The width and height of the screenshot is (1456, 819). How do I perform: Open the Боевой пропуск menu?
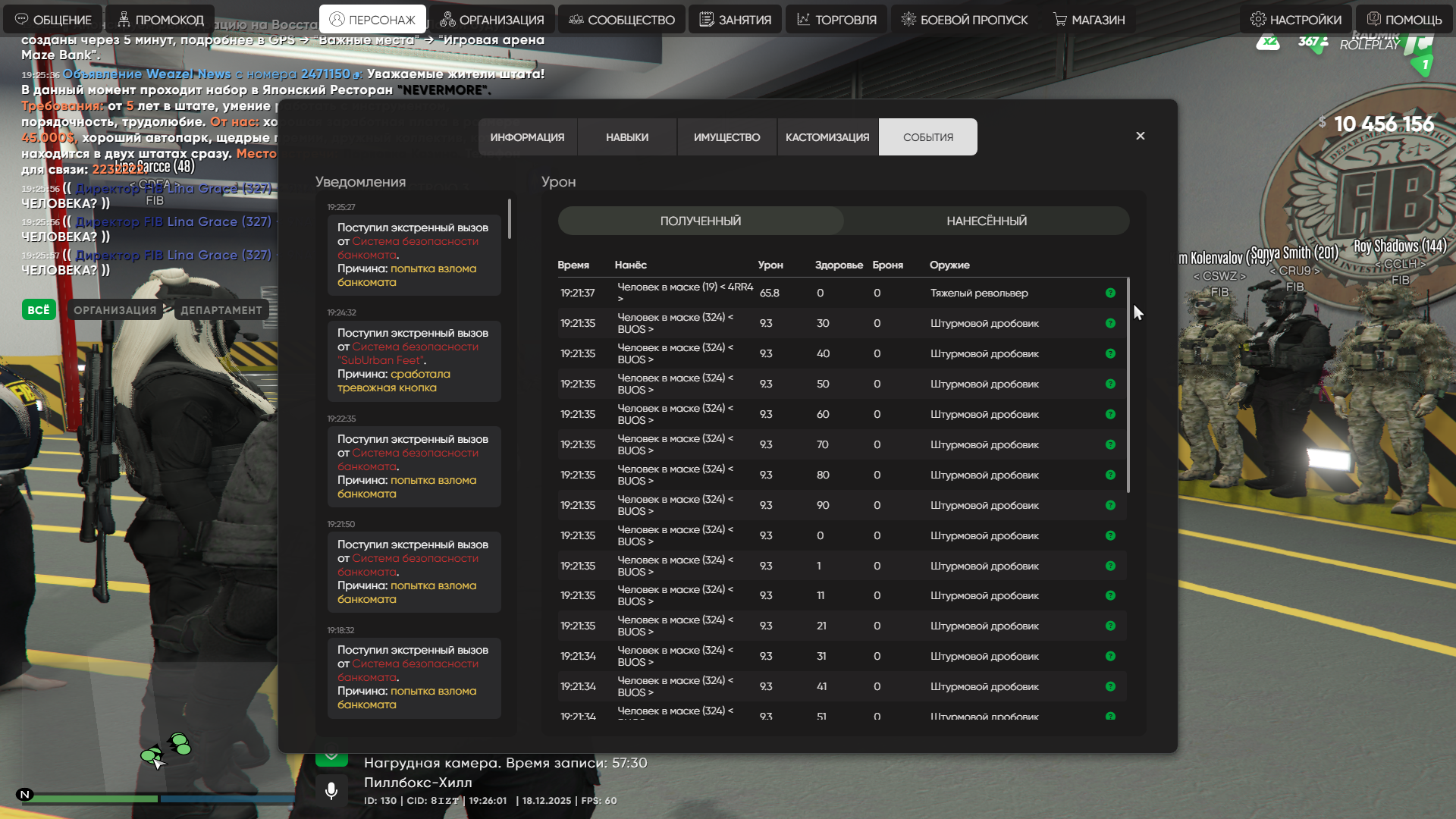[964, 20]
